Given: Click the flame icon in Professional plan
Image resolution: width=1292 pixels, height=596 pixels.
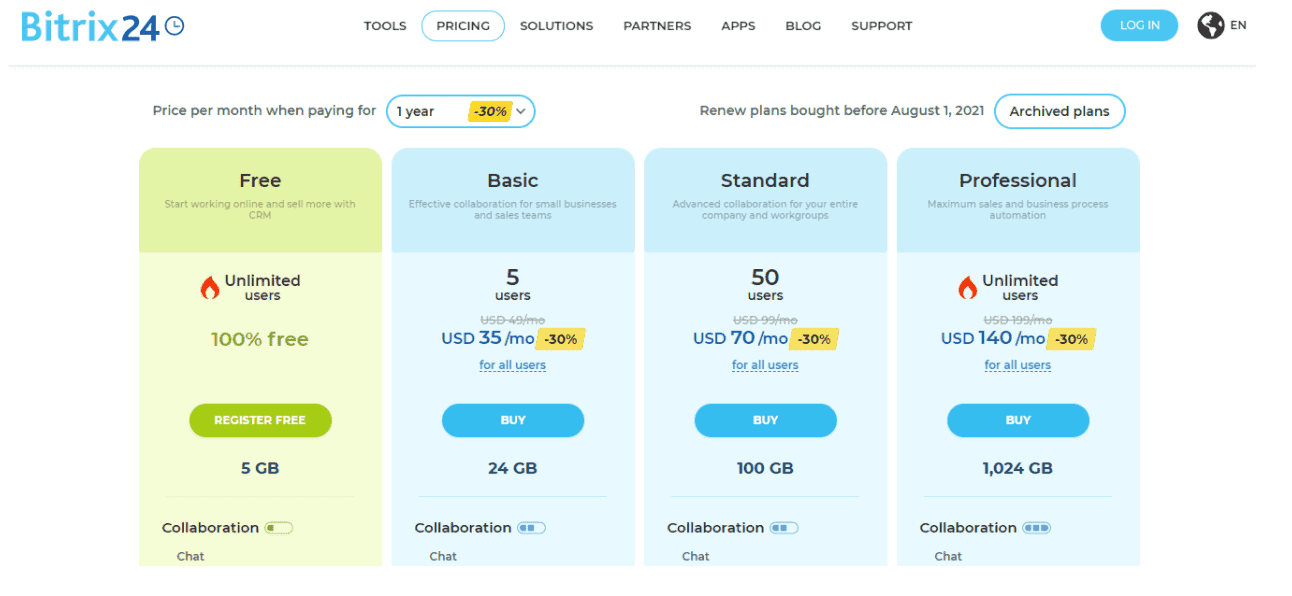Looking at the screenshot, I should (968, 288).
